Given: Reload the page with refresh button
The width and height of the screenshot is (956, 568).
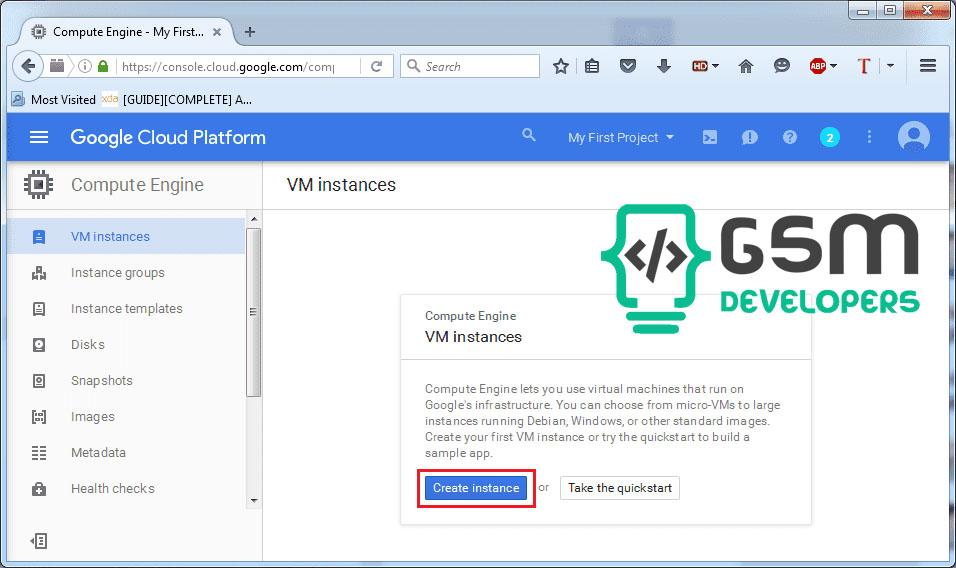Looking at the screenshot, I should 377,66.
